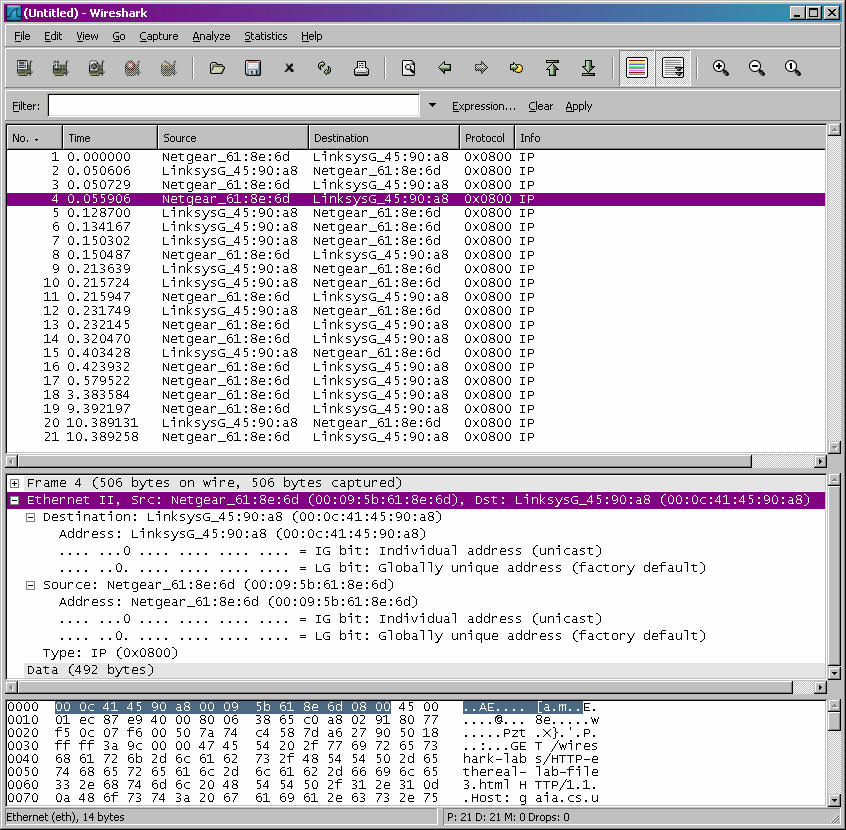Collapse the Destination subtree
Image resolution: width=846 pixels, height=830 pixels.
coord(31,517)
